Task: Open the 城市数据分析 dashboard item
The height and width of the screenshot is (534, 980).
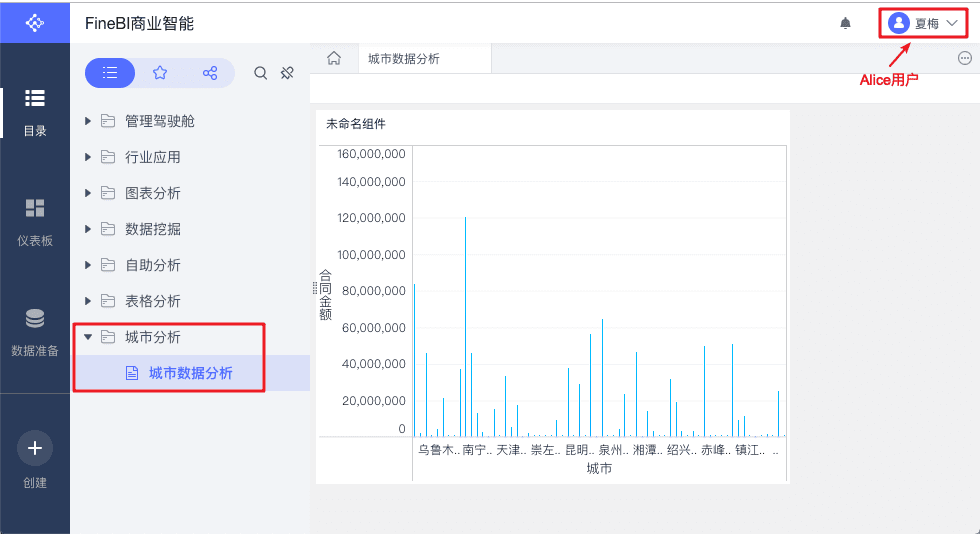Action: tap(191, 373)
